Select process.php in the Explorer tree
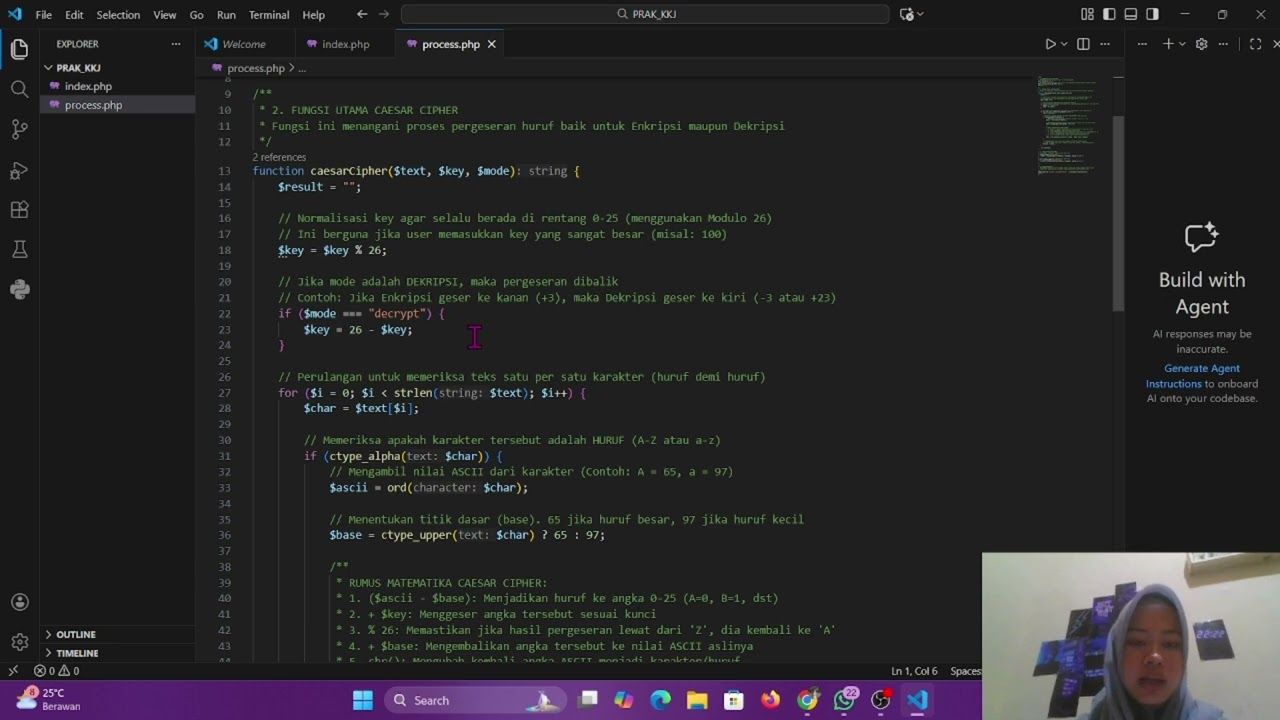 (x=93, y=105)
